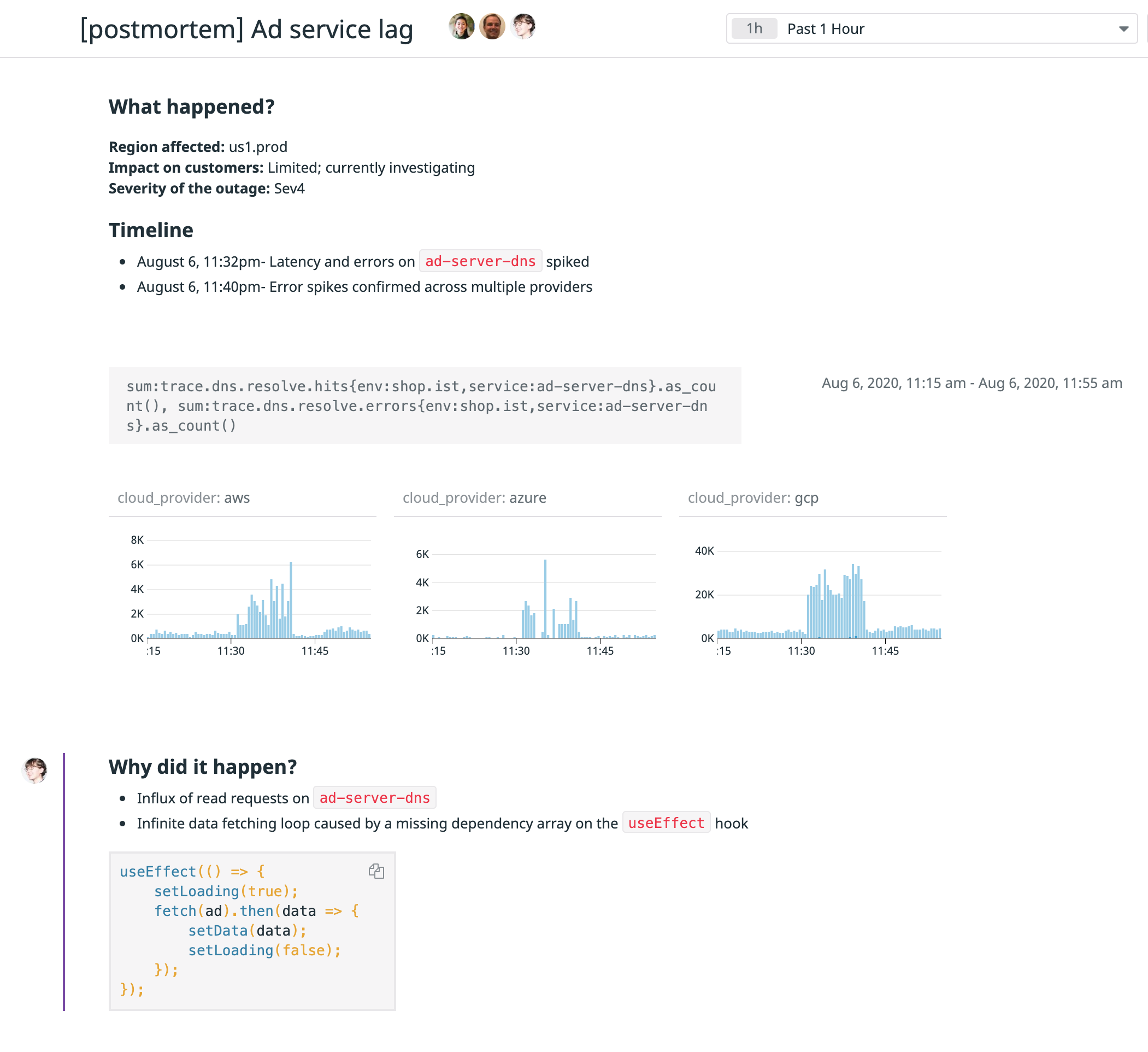1148x1052 pixels.
Task: Click the tallest spike in azure graph
Action: coord(545,598)
